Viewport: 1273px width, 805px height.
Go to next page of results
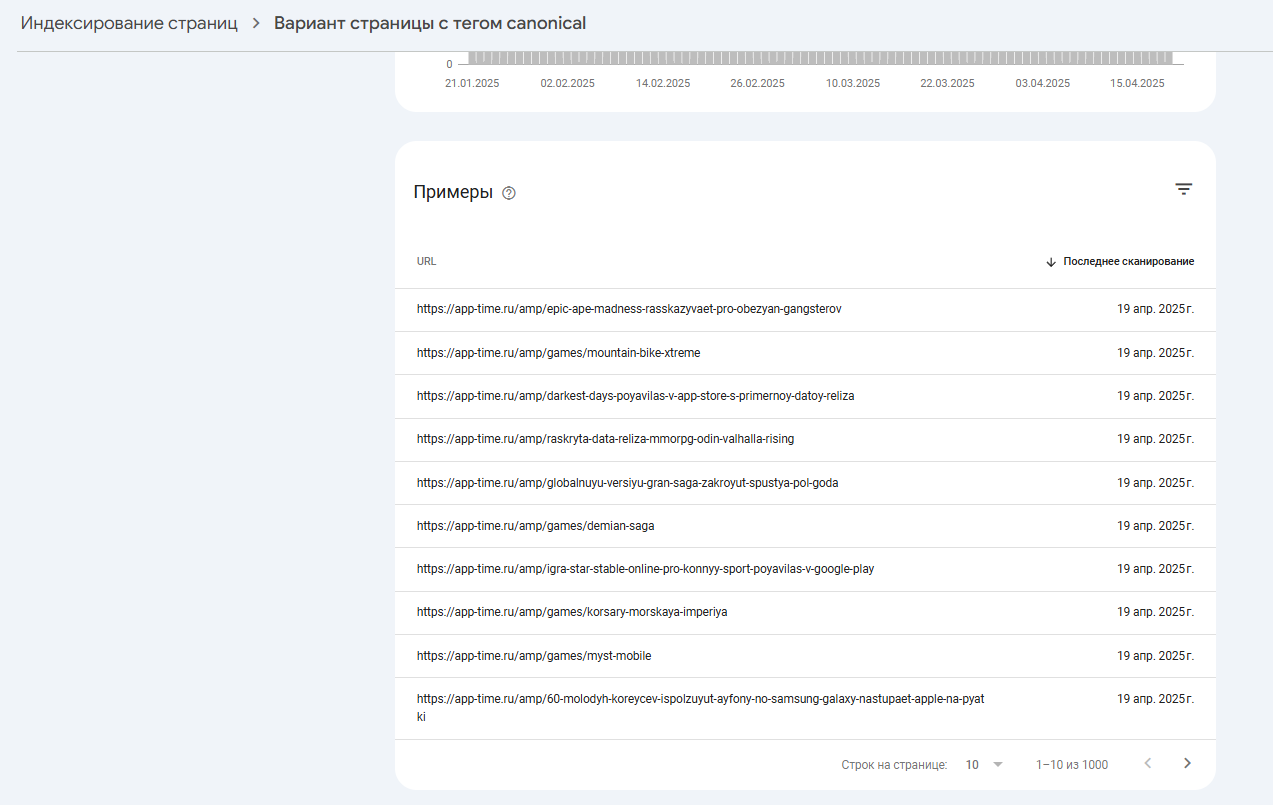(1187, 764)
